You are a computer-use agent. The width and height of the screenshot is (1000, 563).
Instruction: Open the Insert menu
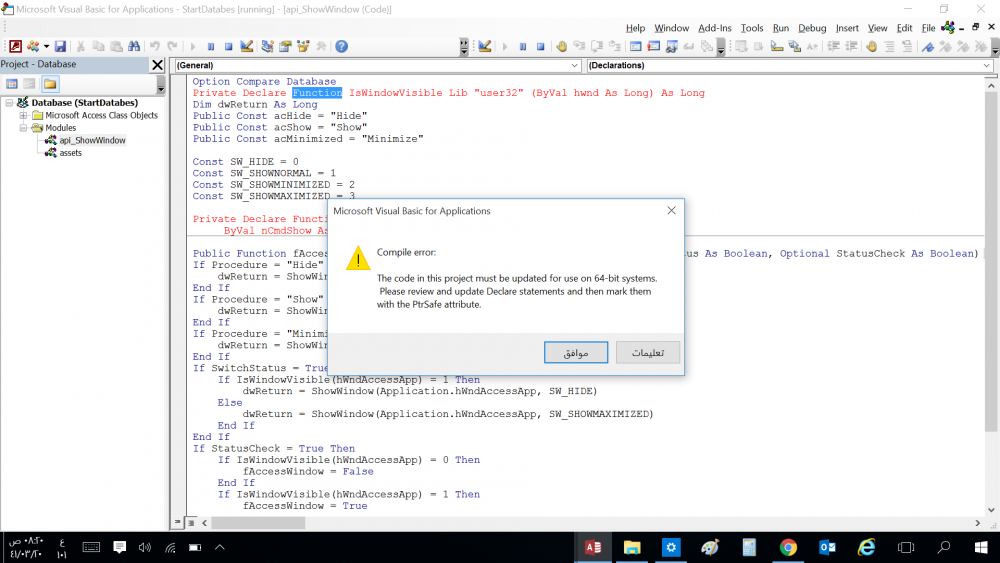pyautogui.click(x=847, y=28)
